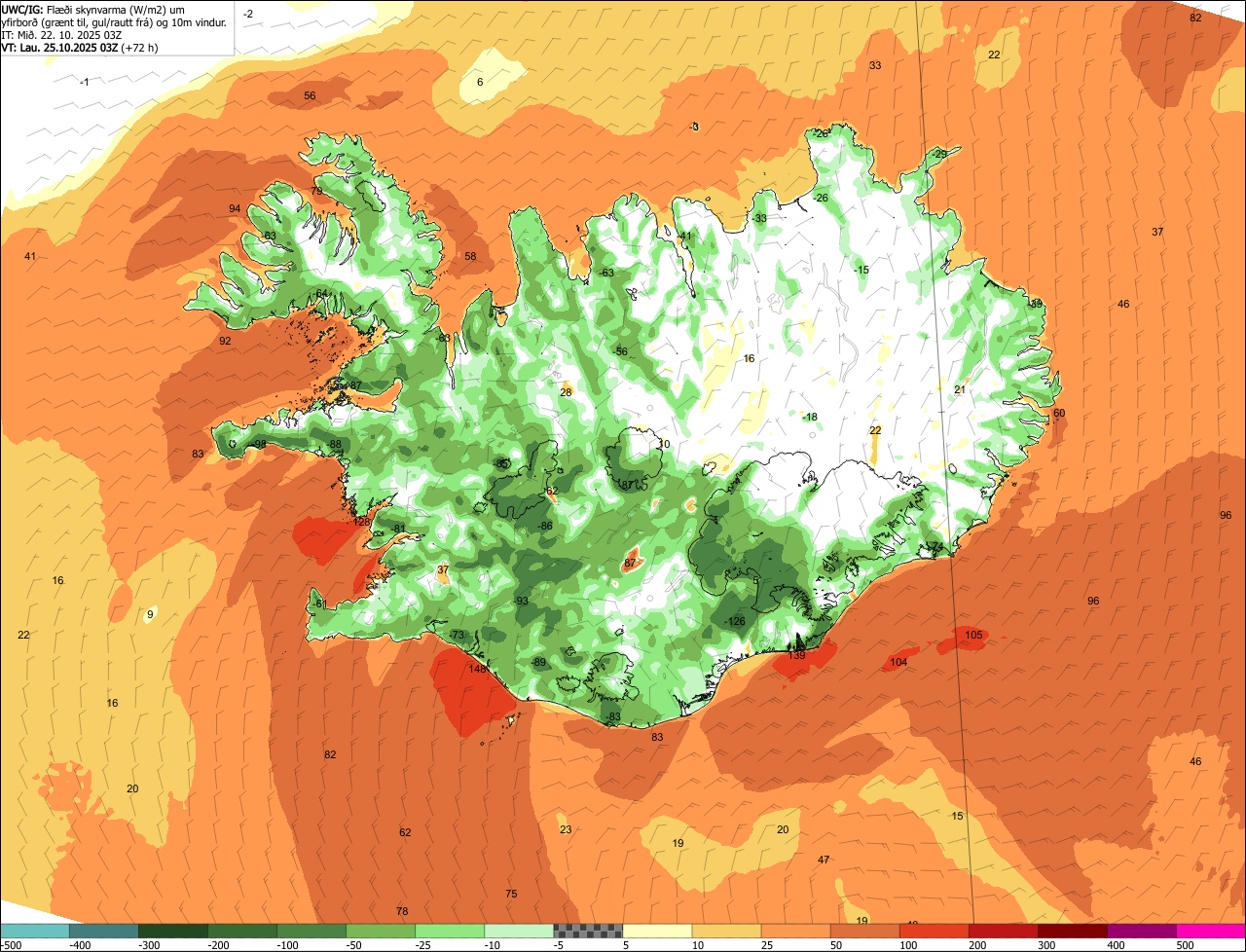Select the -98 value on the Snæfellsnes peninsula

coord(259,444)
